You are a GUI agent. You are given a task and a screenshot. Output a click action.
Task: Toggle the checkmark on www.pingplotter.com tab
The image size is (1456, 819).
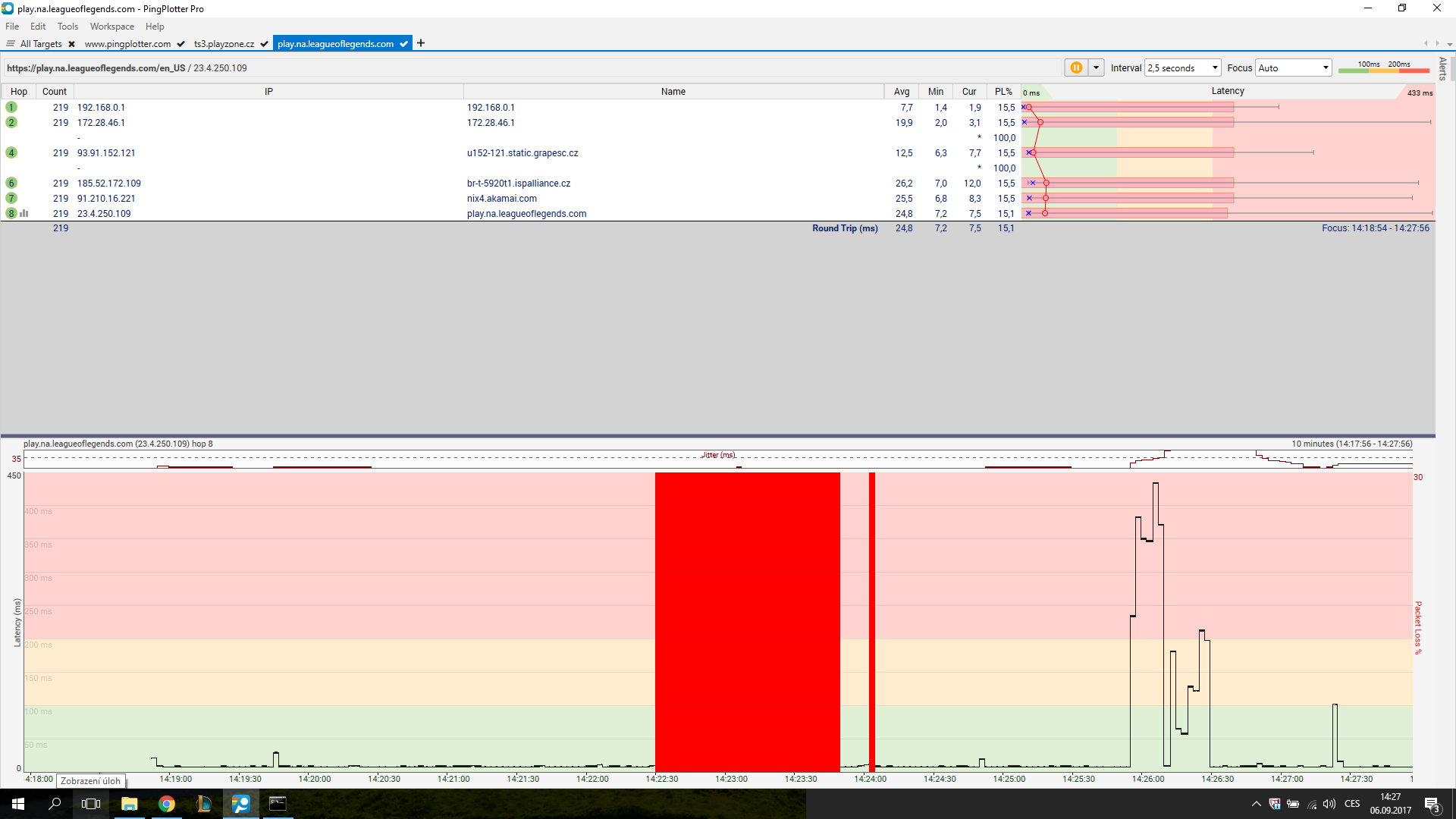coord(181,44)
